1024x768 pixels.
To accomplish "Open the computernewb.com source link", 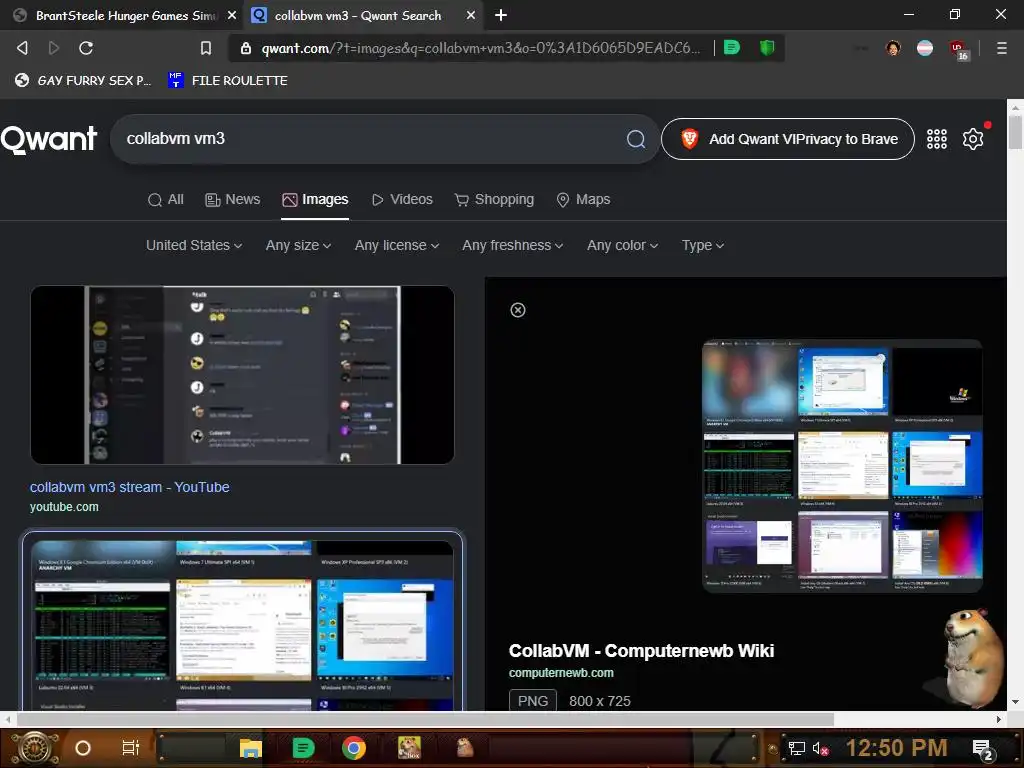I will pos(561,673).
